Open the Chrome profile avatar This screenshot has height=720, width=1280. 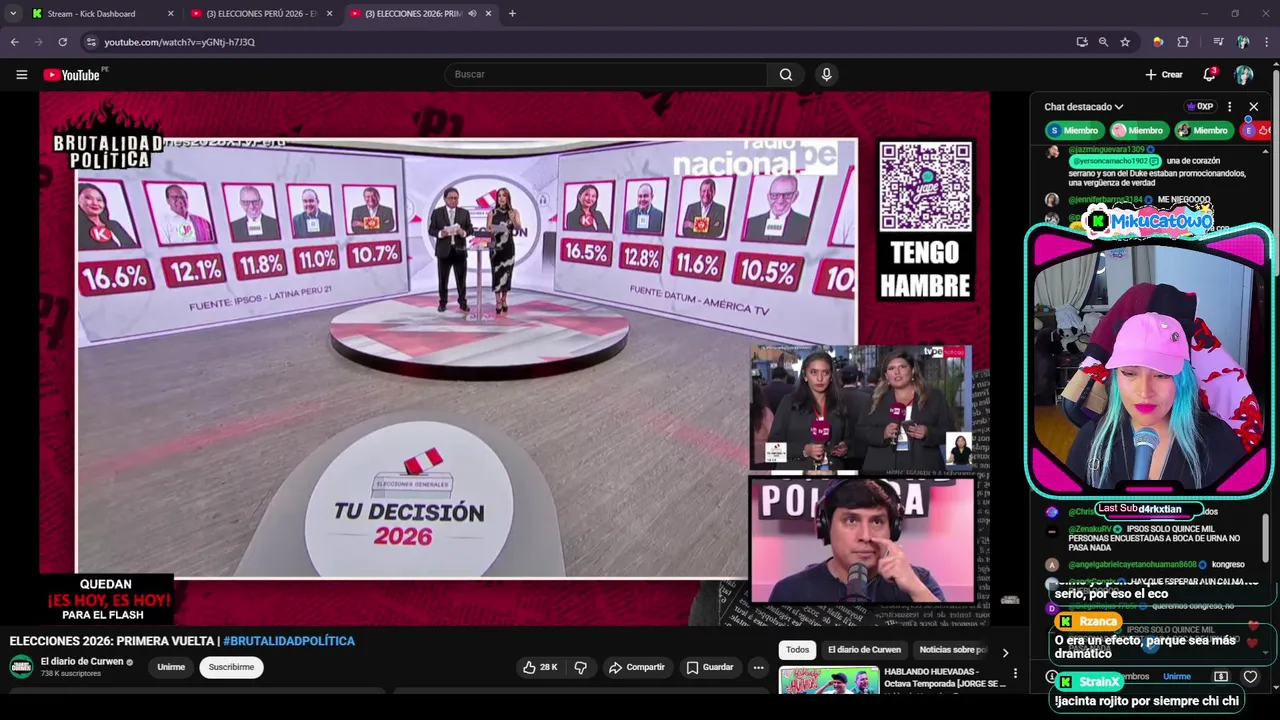1243,42
